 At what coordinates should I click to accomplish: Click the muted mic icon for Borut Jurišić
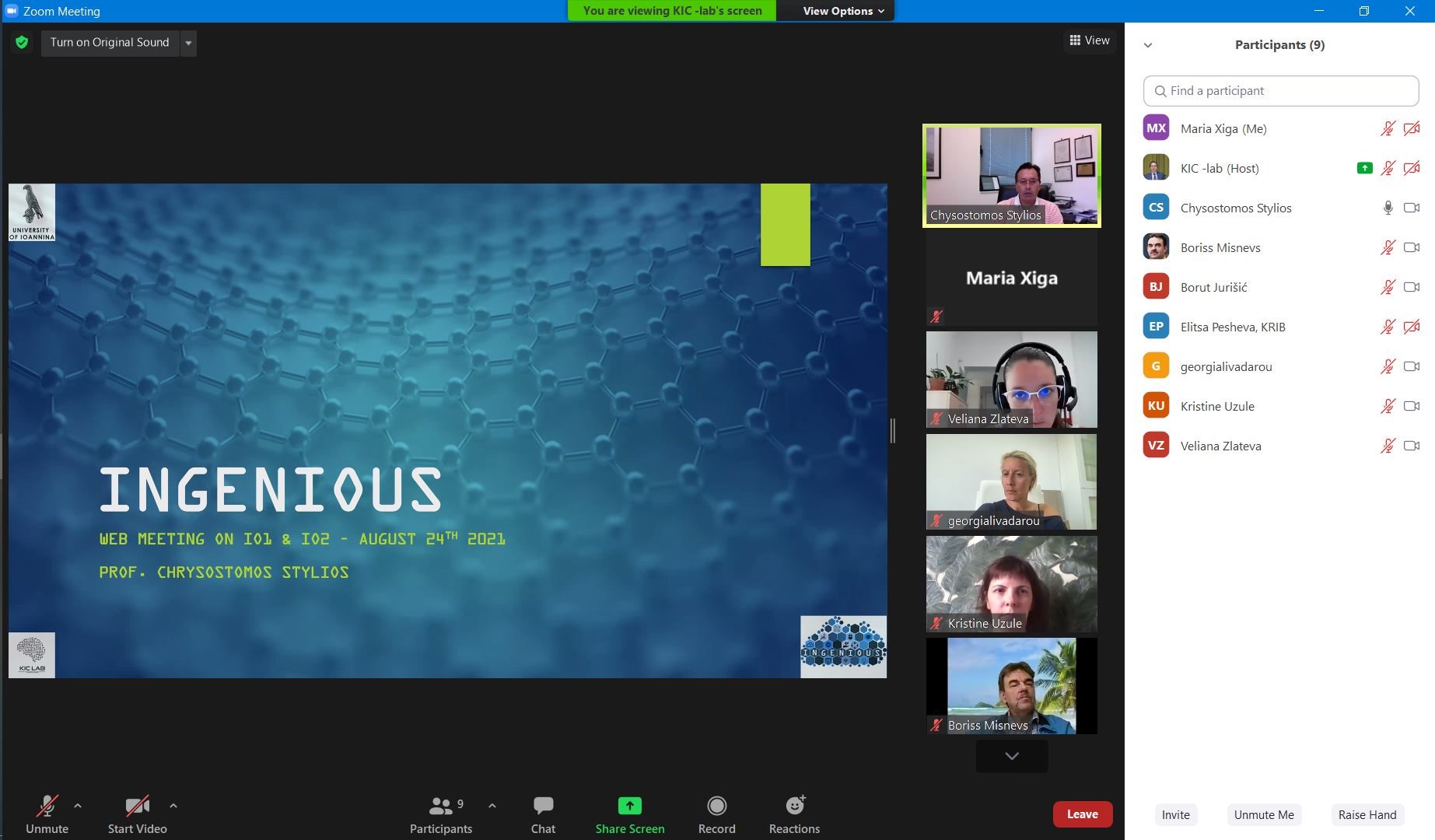pos(1388,287)
